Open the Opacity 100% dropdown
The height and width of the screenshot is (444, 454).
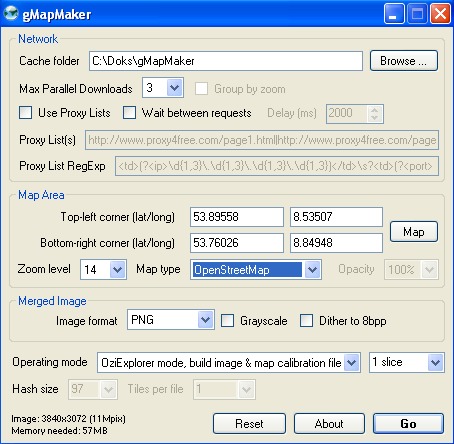[x=429, y=269]
